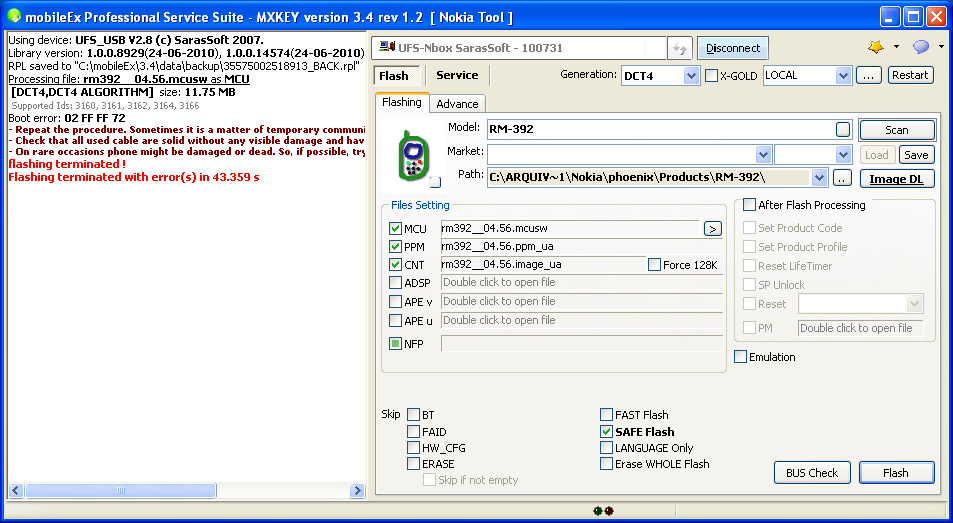Expand the Path dropdown list

[x=820, y=178]
